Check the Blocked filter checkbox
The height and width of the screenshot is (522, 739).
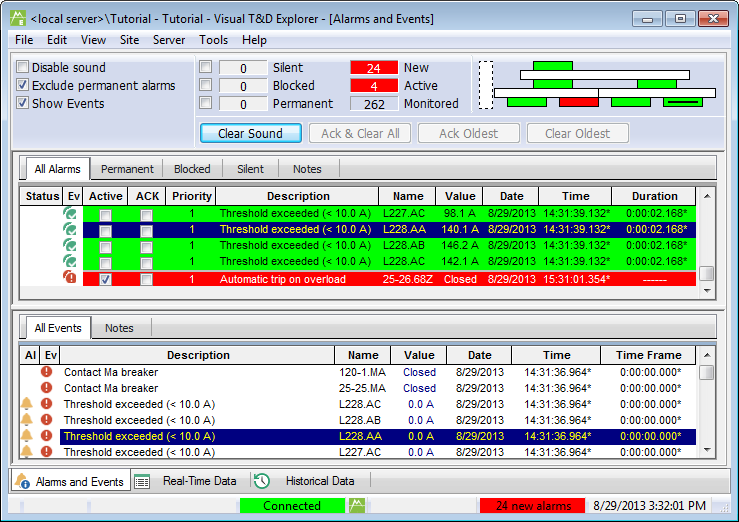click(205, 85)
